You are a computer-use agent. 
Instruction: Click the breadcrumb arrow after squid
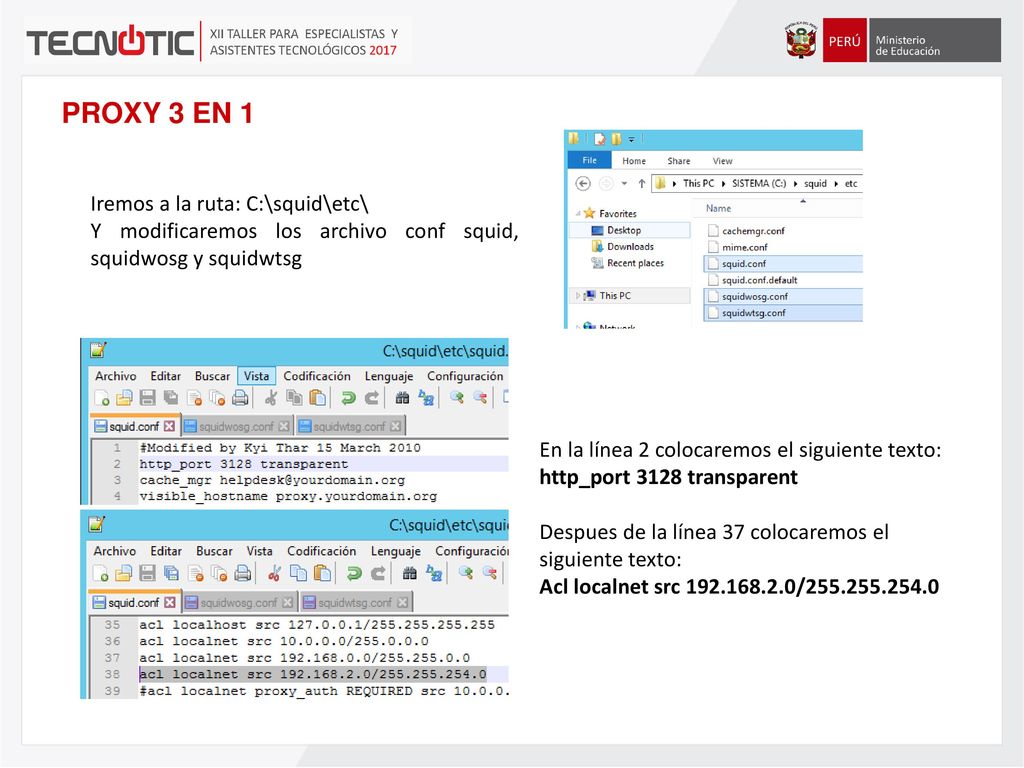(836, 184)
